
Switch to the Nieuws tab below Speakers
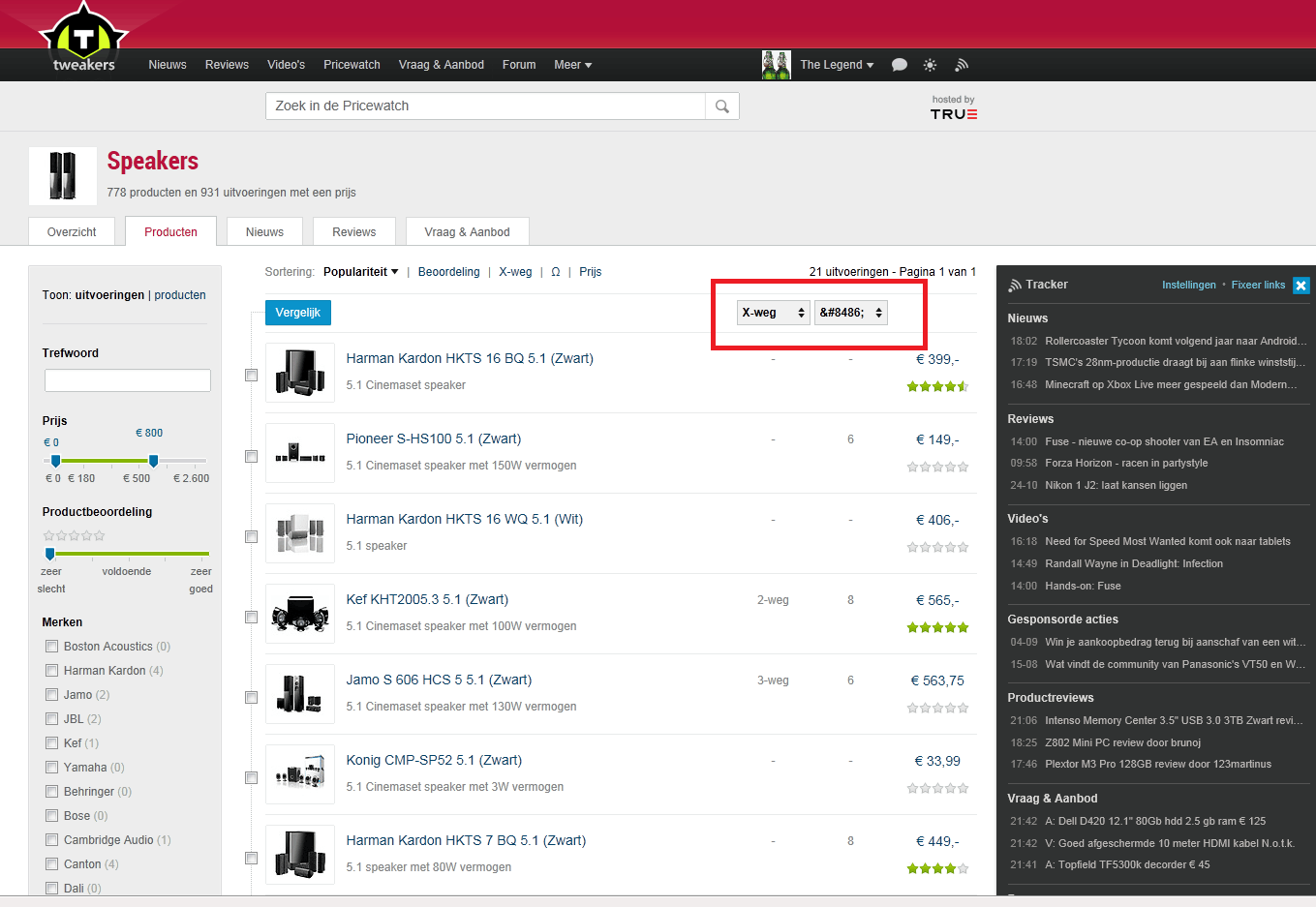click(264, 232)
